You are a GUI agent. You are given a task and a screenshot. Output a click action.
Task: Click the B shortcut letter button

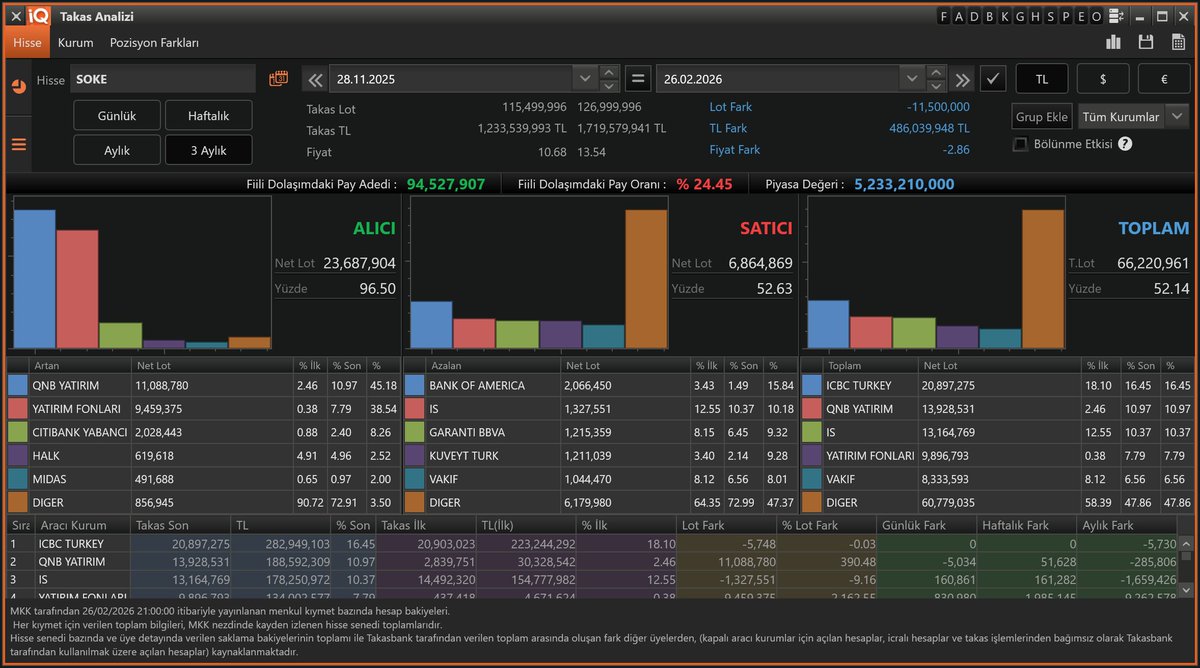[x=990, y=16]
